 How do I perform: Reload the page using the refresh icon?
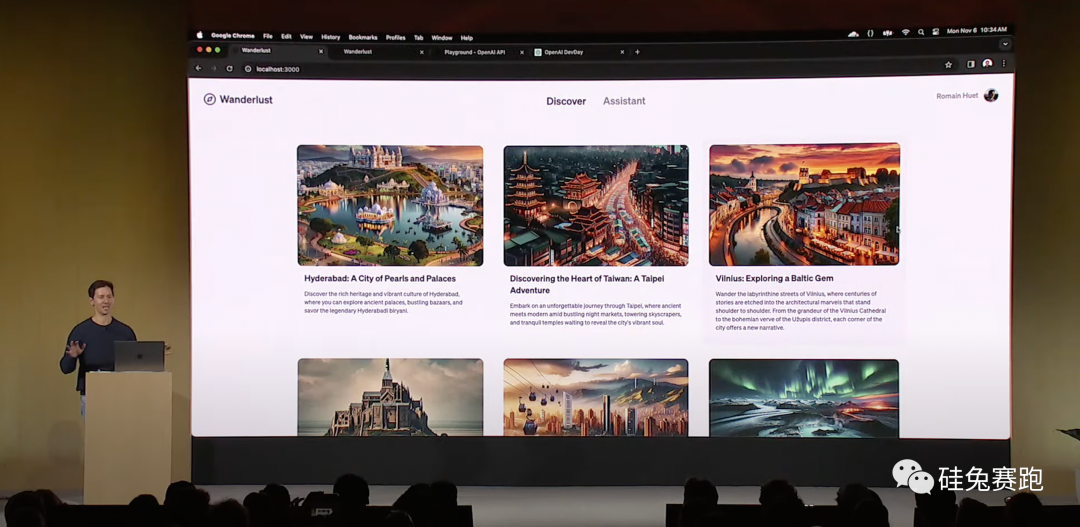tap(229, 69)
